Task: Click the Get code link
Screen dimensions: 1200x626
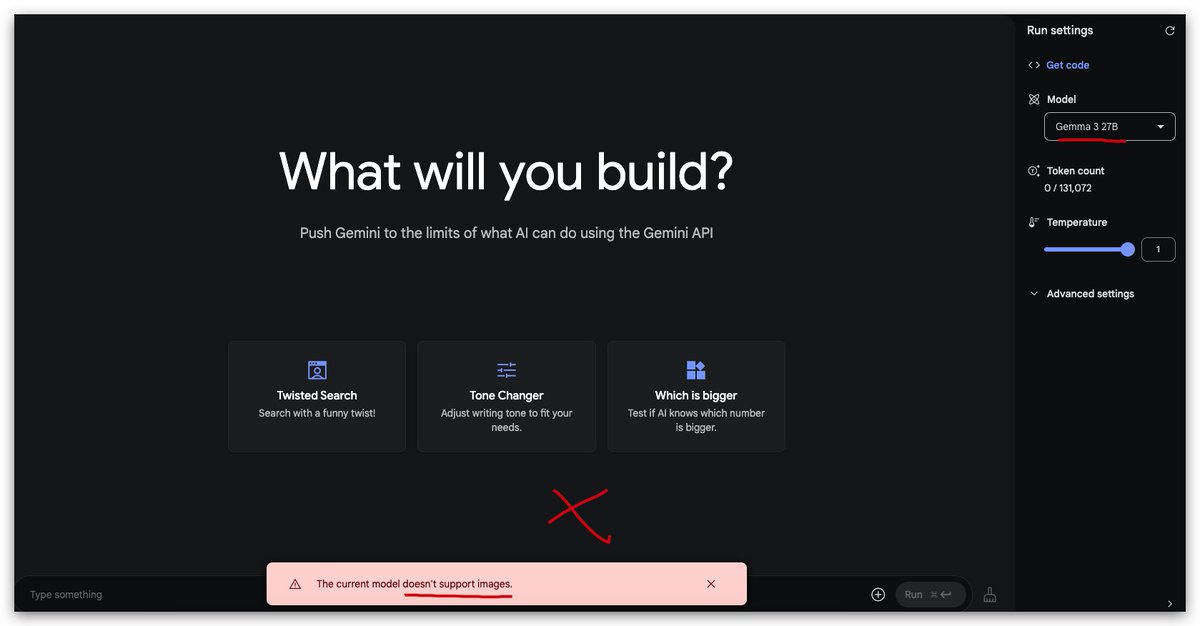Action: [x=1068, y=65]
